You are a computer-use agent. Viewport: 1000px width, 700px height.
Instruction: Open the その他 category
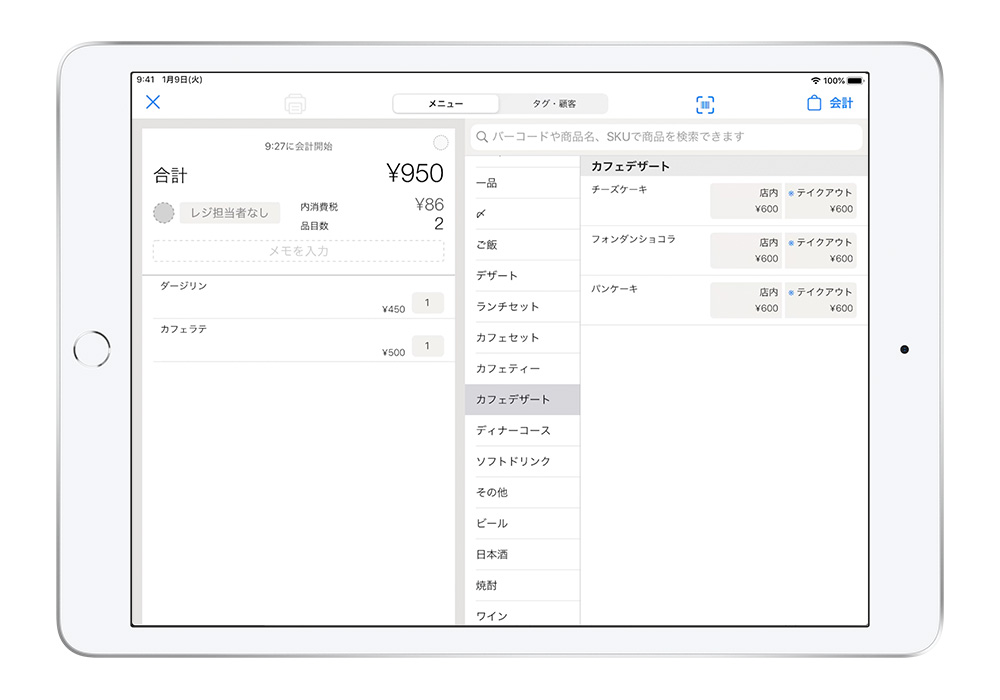522,493
